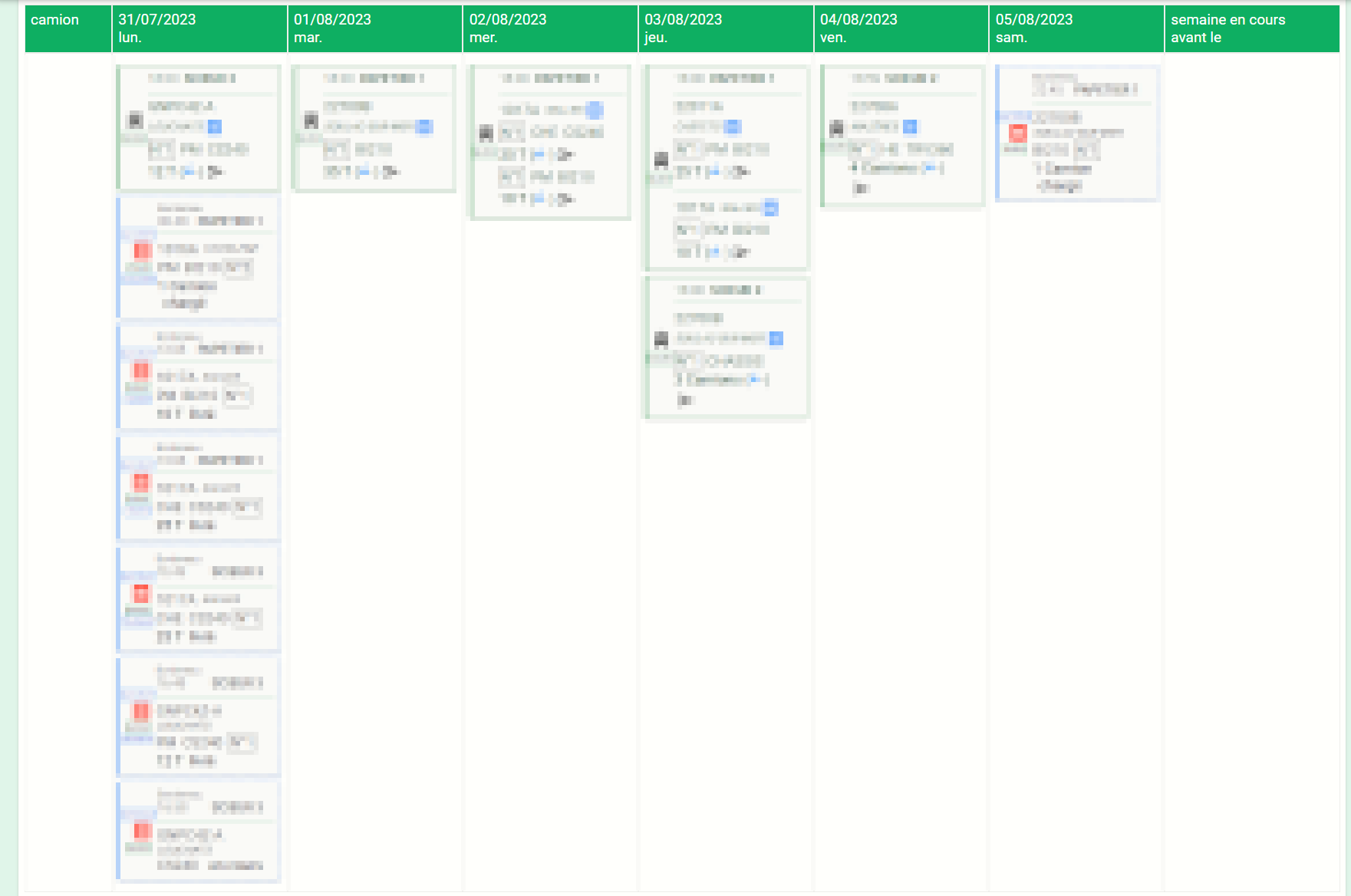Click truck icon in top Monday green card
Screen dimensions: 1351x896
coord(135,120)
